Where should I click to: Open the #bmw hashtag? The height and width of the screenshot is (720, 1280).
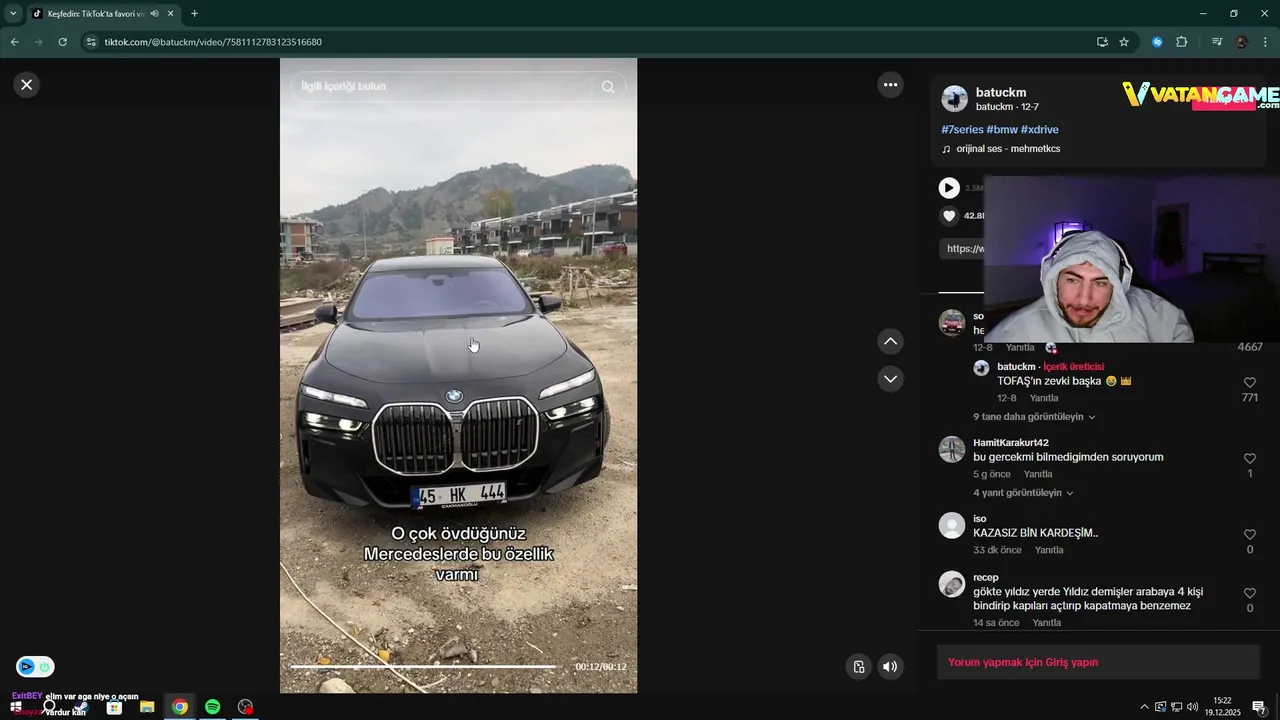pos(1002,130)
